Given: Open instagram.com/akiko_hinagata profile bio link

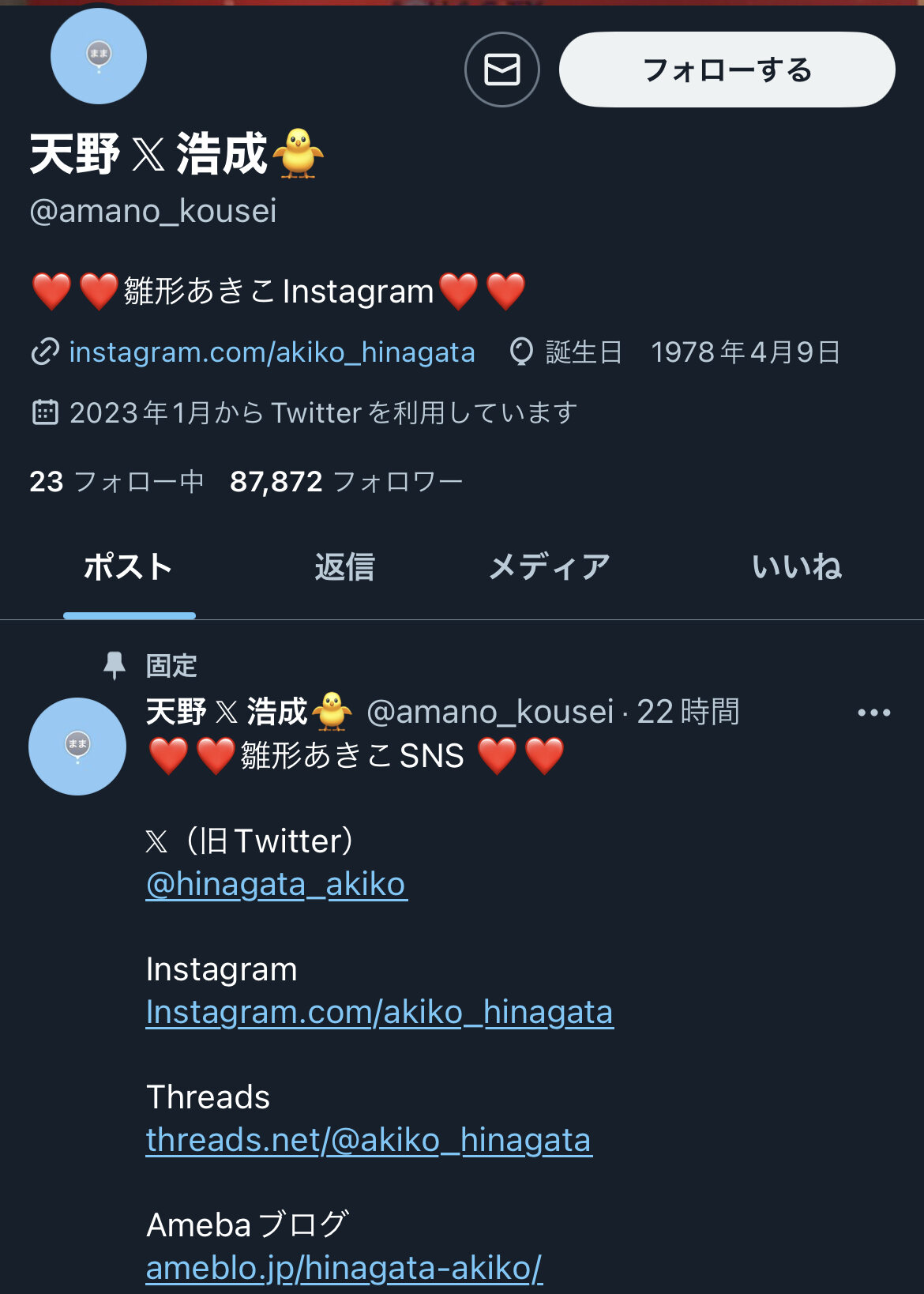Looking at the screenshot, I should coord(272,352).
